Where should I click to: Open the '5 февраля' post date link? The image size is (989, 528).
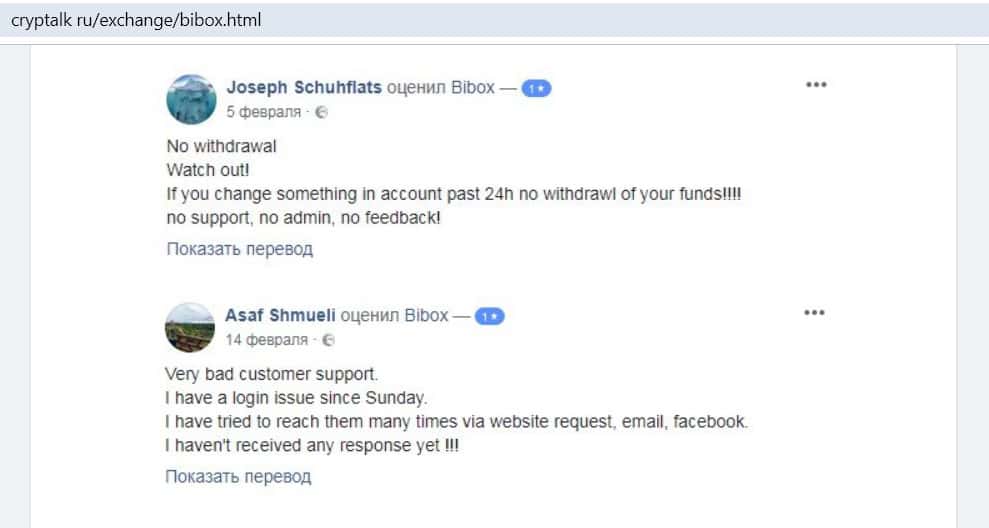[264, 112]
